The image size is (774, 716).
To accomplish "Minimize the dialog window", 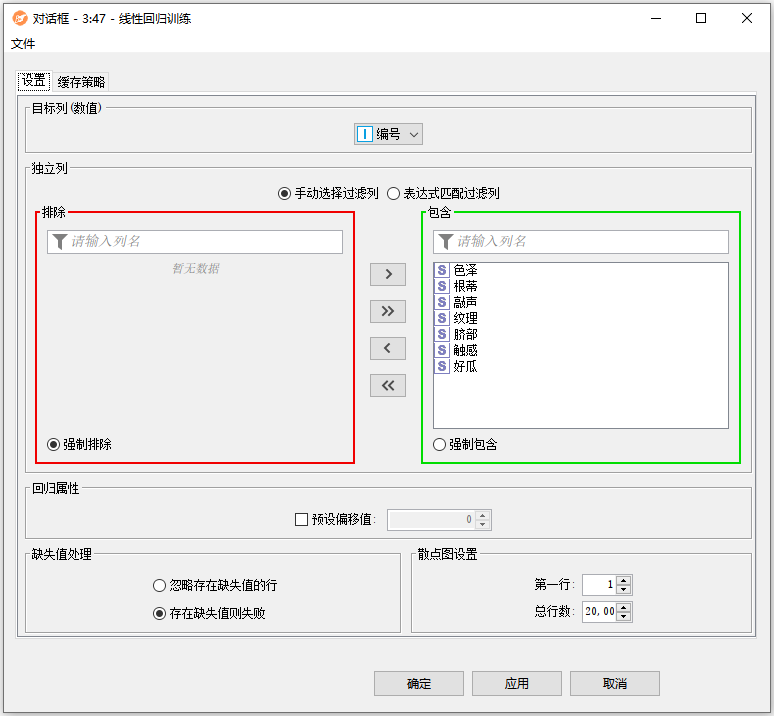I will click(656, 18).
